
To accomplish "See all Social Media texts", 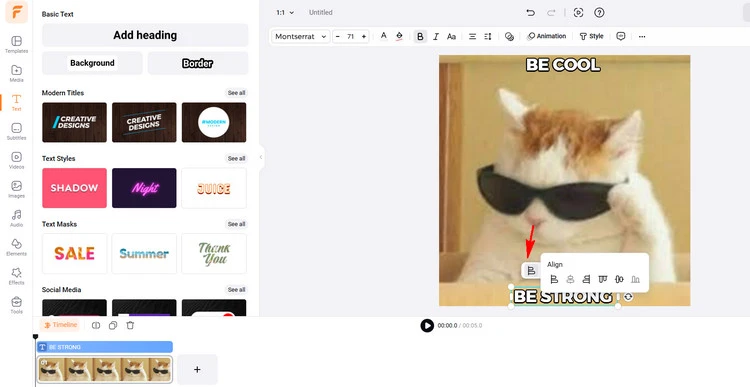I will (236, 289).
